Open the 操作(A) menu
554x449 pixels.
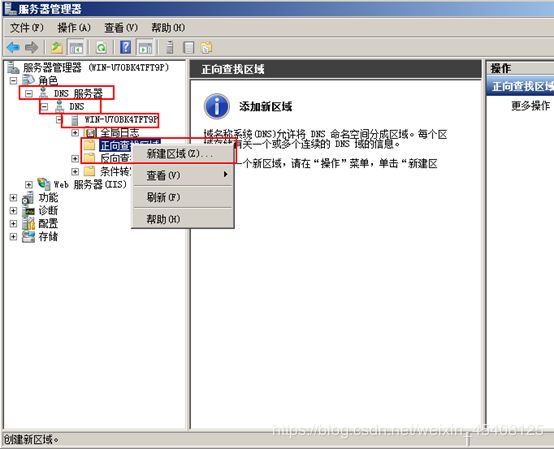74,28
